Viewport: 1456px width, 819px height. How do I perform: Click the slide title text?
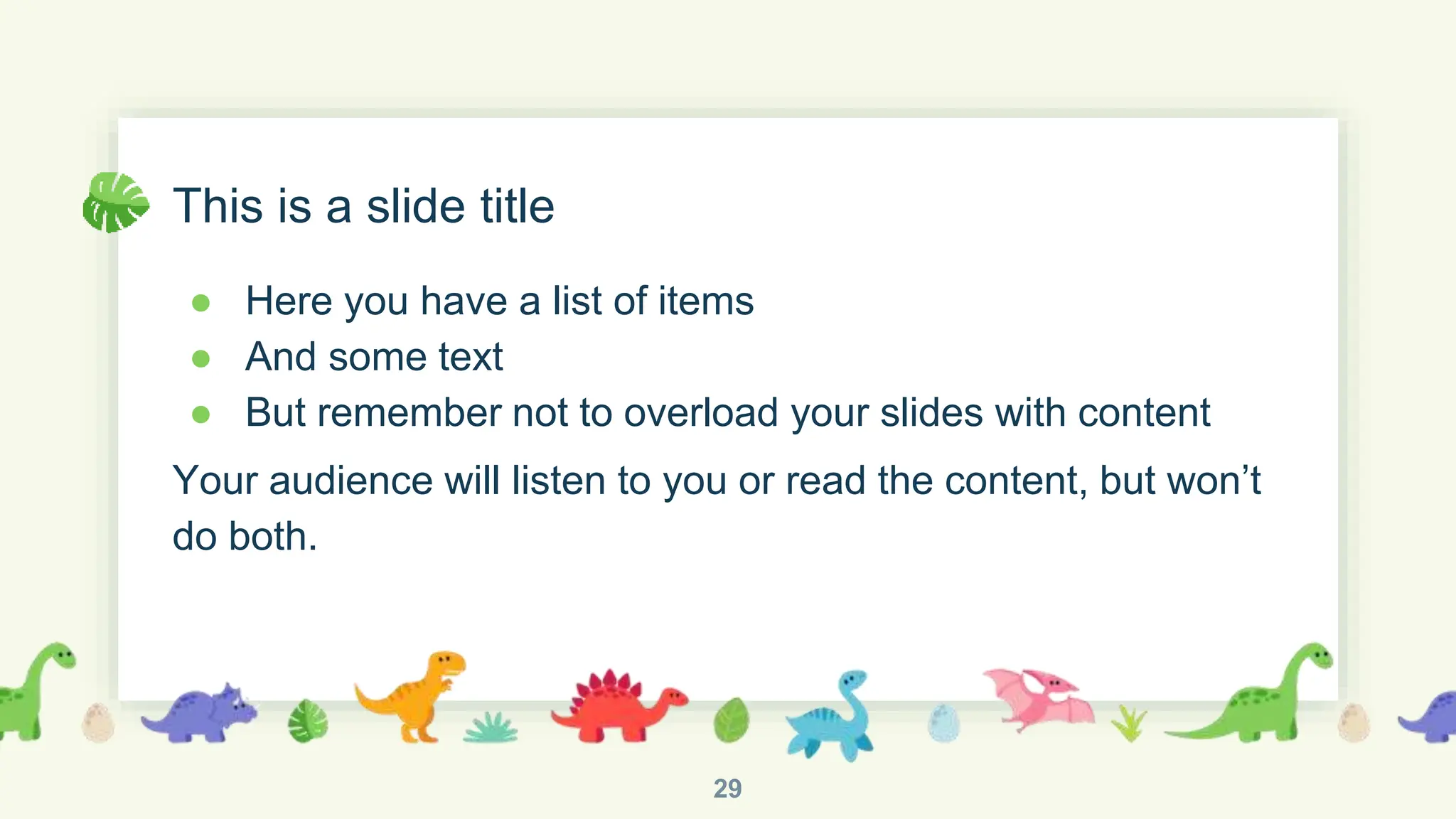(363, 206)
